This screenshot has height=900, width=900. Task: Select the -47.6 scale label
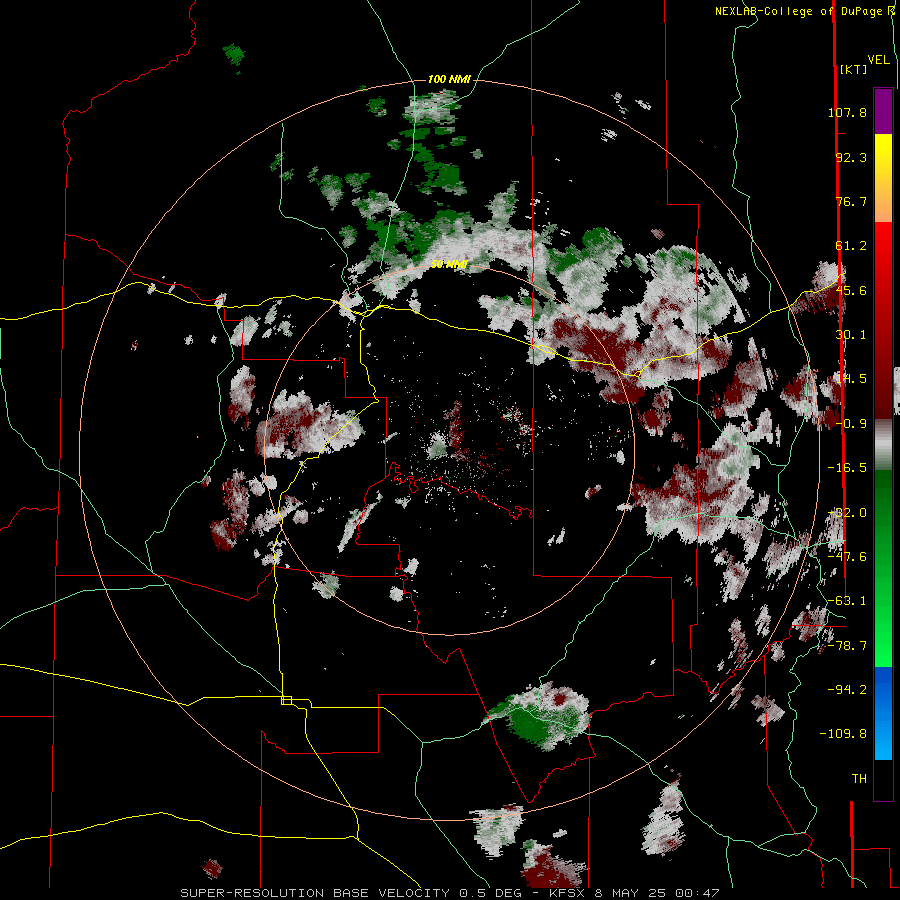(x=847, y=557)
